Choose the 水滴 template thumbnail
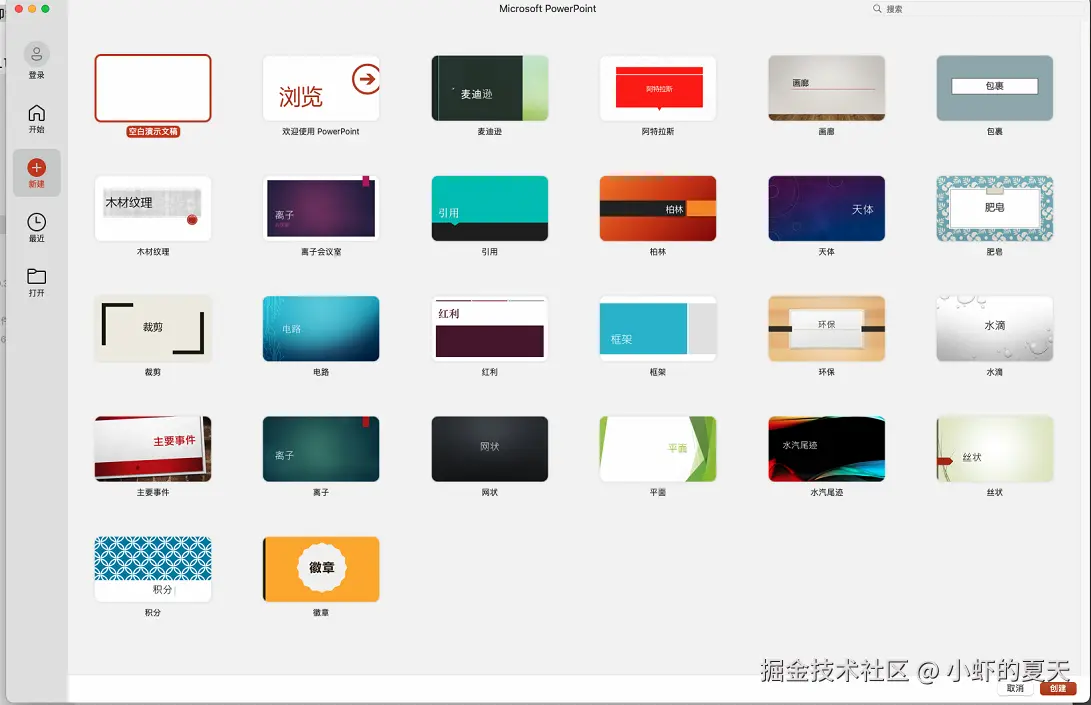Image resolution: width=1091 pixels, height=705 pixels. (x=995, y=328)
